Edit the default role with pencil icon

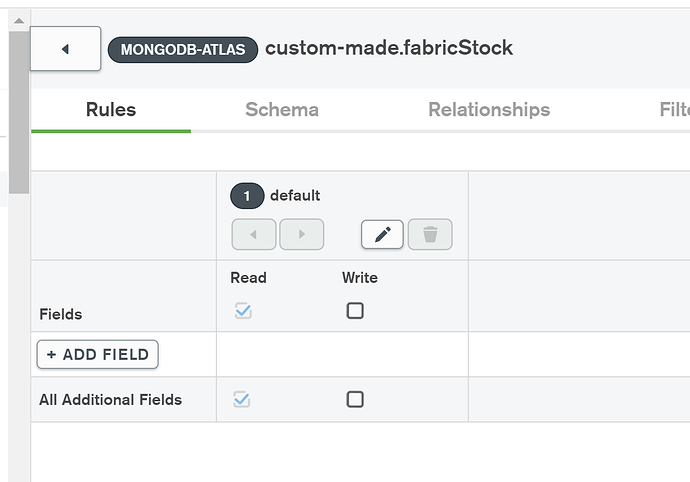[x=382, y=234]
